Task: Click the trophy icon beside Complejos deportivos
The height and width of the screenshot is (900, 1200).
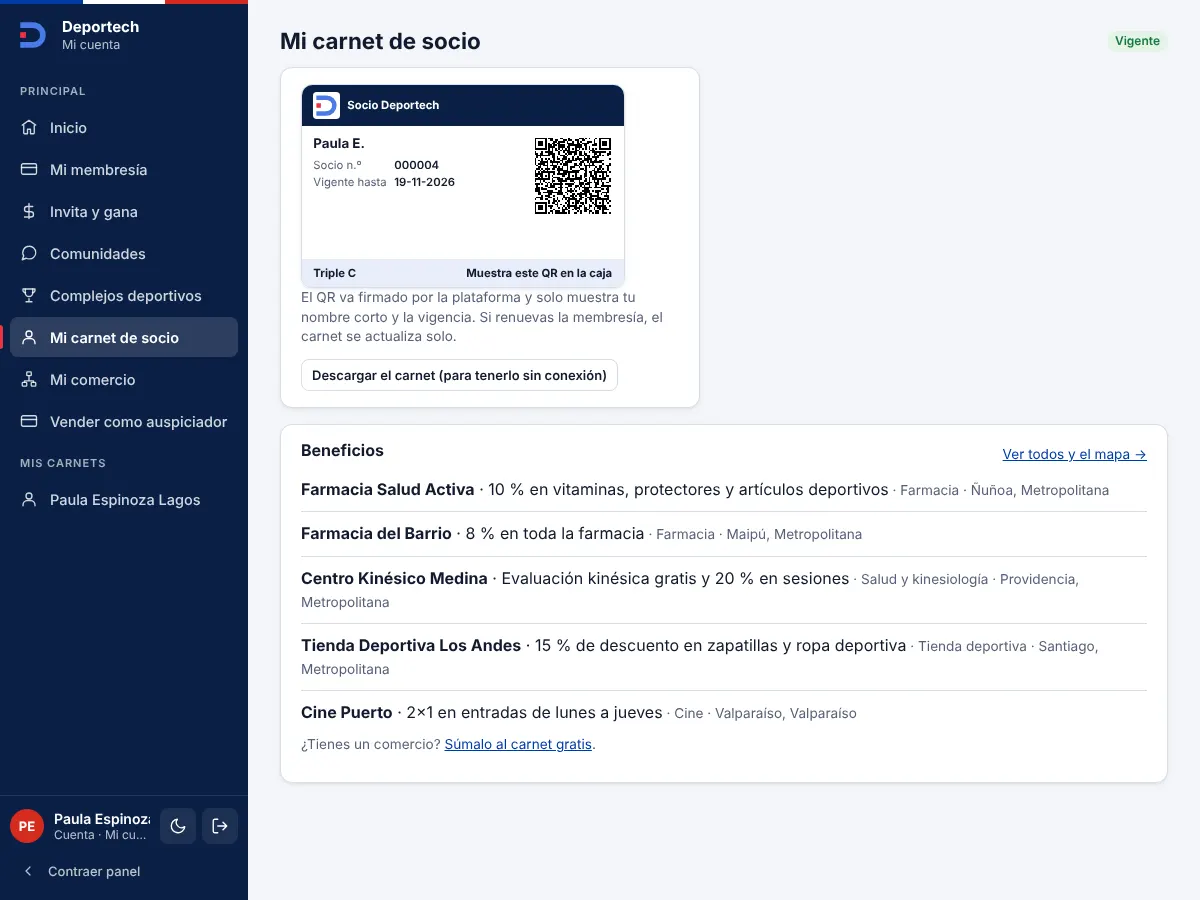Action: [29, 296]
